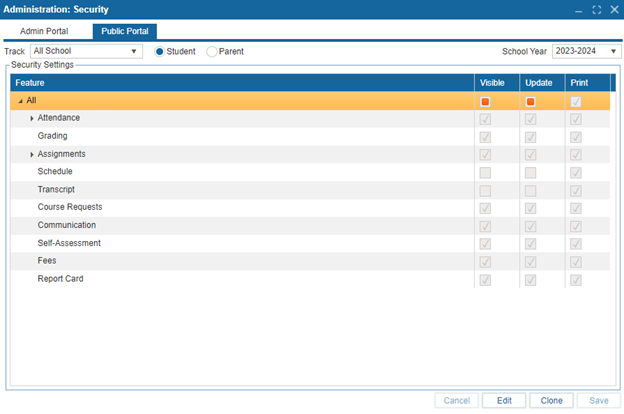
Task: Open the School Year dropdown
Action: coord(613,51)
